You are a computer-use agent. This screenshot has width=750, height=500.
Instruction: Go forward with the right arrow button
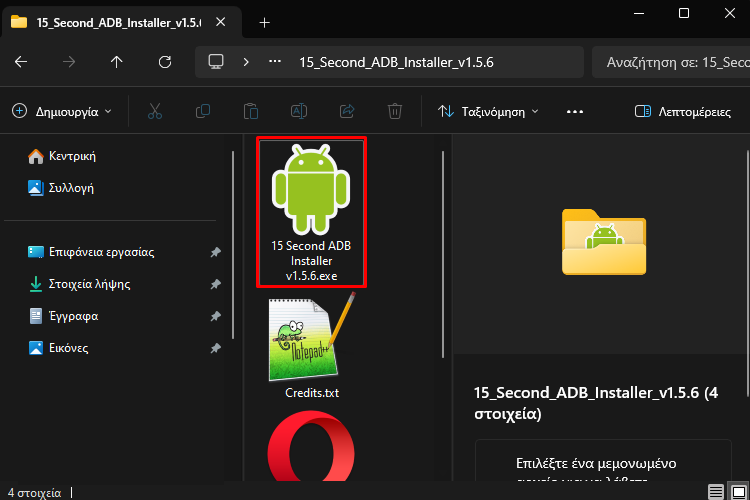(x=69, y=62)
